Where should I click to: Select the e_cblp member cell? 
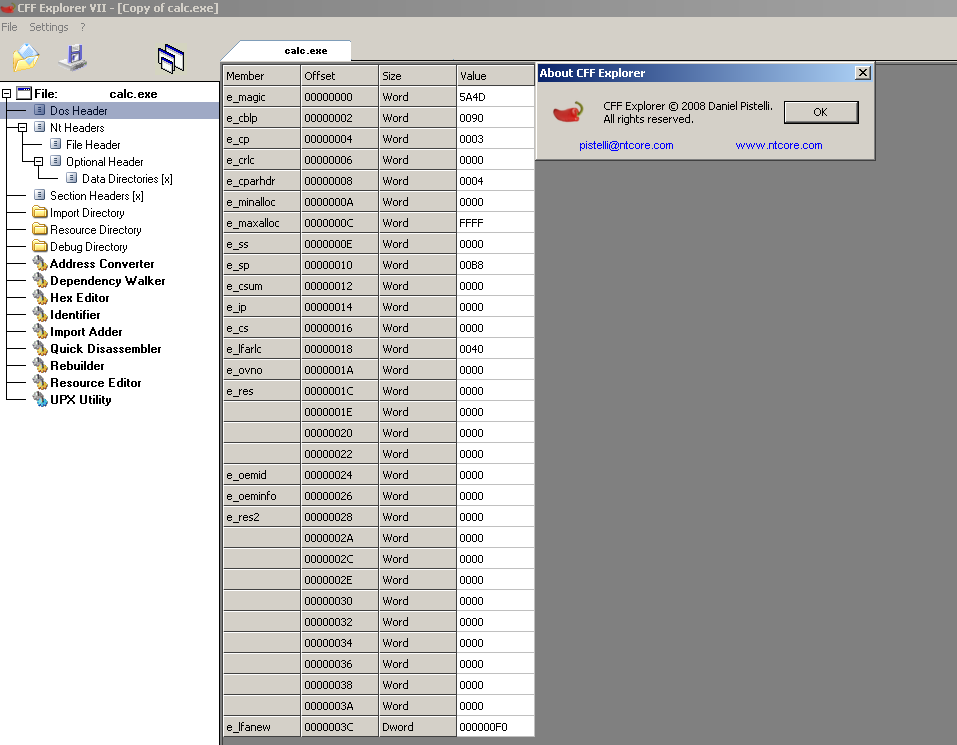(262, 118)
